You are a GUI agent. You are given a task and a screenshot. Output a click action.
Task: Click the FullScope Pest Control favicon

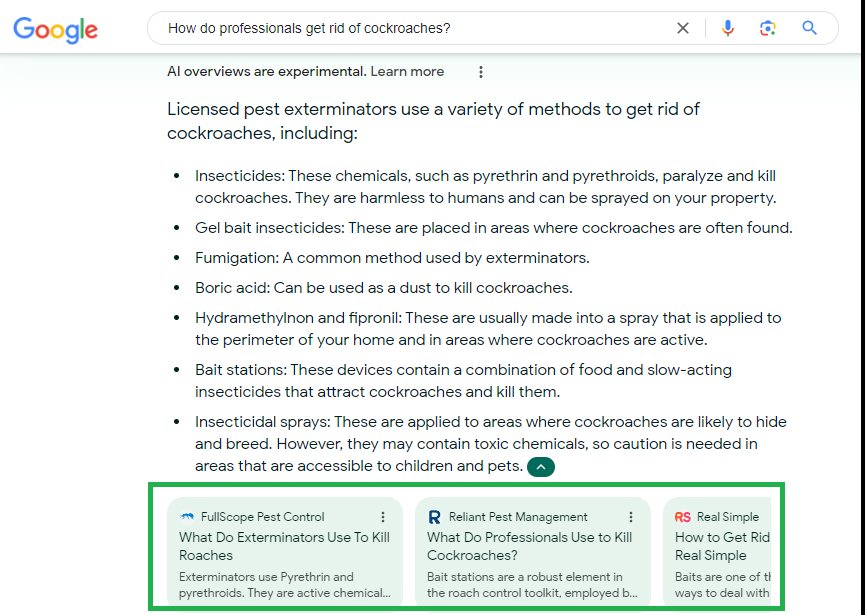187,517
